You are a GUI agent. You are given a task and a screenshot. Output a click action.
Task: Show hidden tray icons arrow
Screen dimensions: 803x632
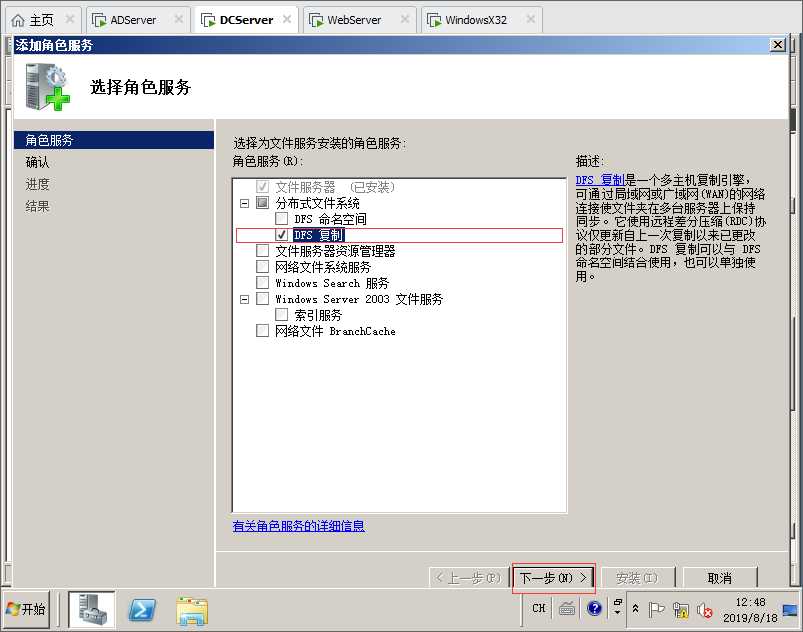[636, 608]
